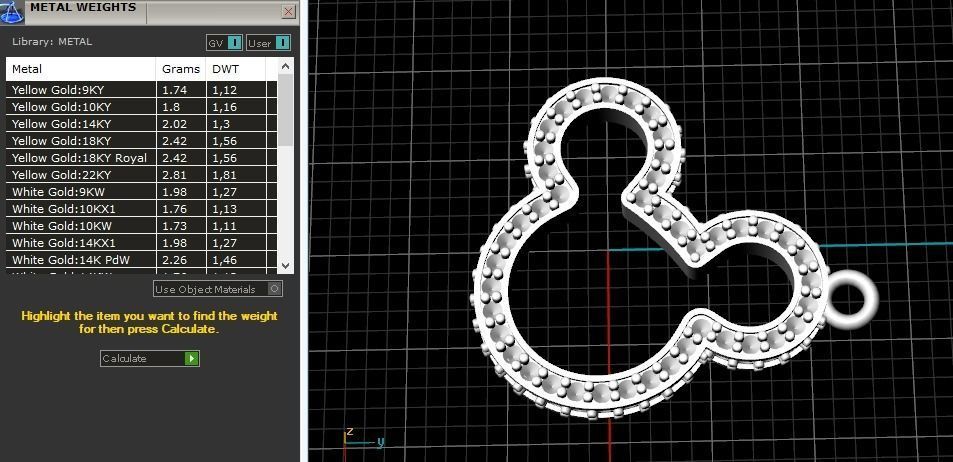Select the White Gold:9KW row
Viewport: 953px width, 462px height.
tap(142, 192)
